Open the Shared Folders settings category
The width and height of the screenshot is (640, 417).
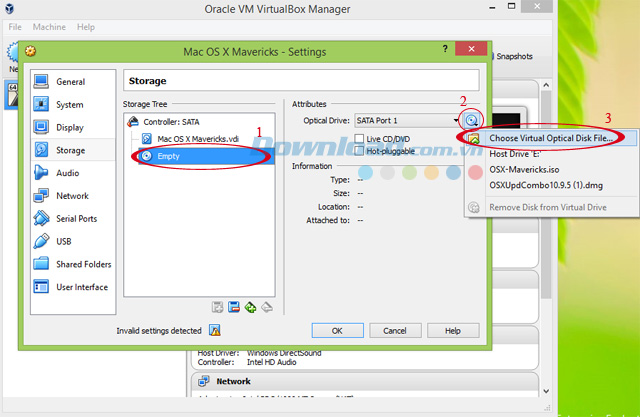coord(73,264)
